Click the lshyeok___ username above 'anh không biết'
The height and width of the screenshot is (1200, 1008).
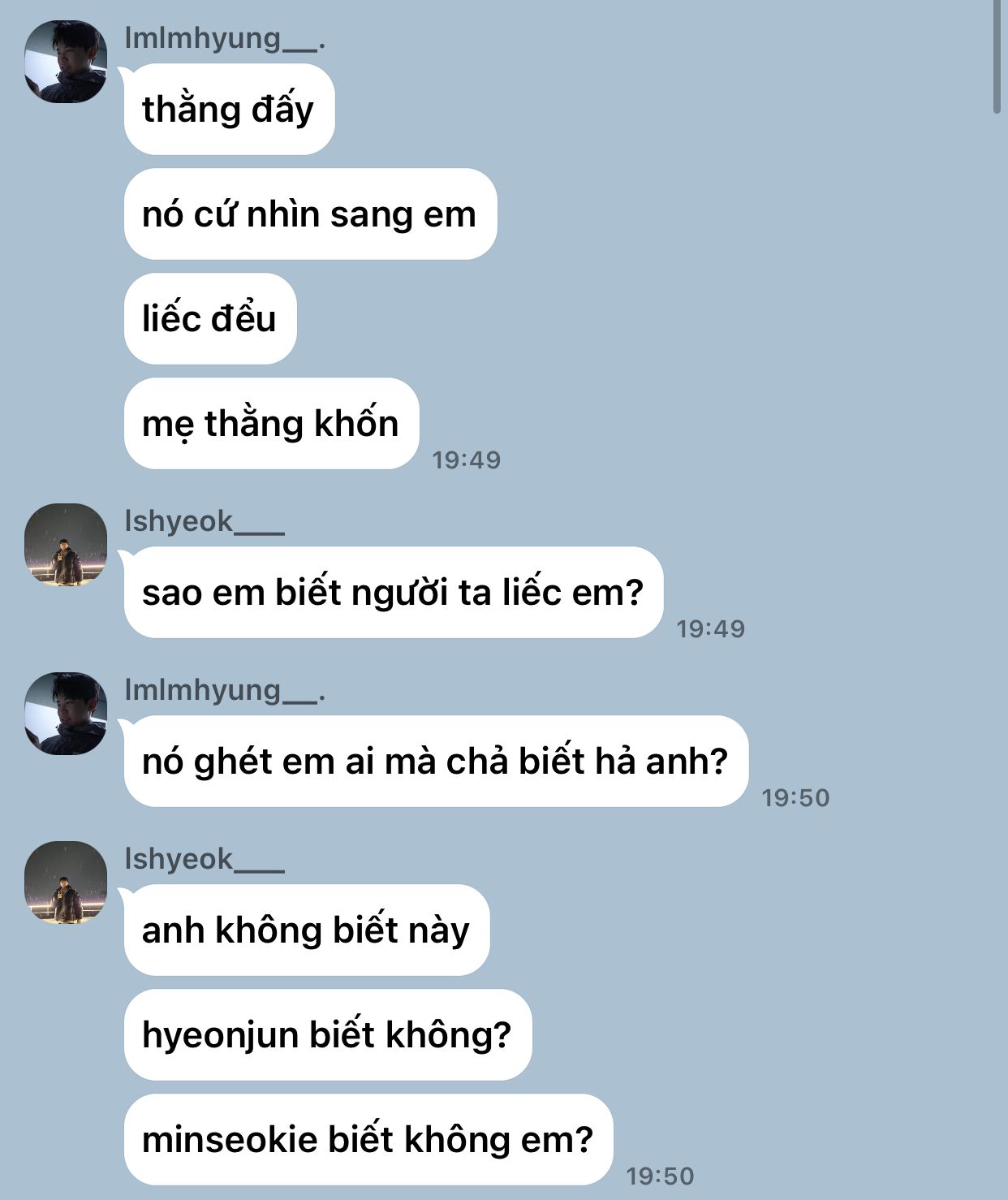[205, 859]
